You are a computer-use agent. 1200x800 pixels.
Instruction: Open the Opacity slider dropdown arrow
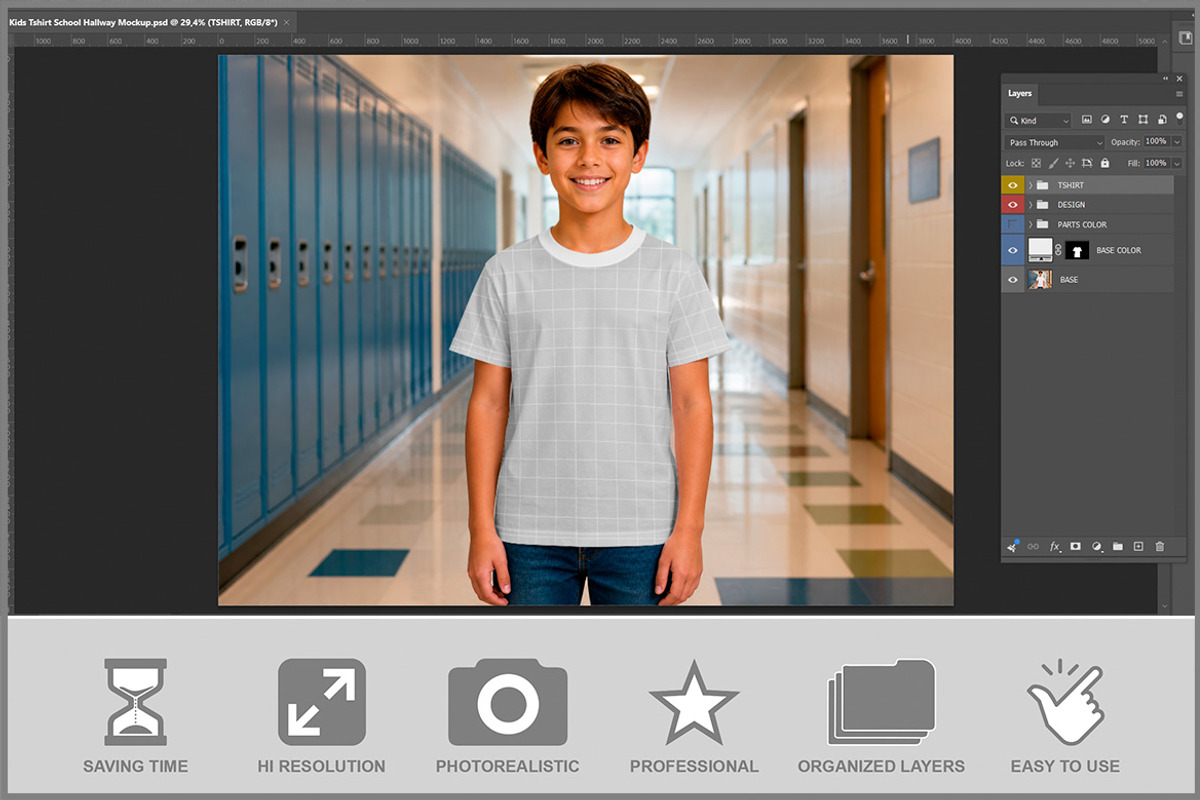pos(1177,142)
